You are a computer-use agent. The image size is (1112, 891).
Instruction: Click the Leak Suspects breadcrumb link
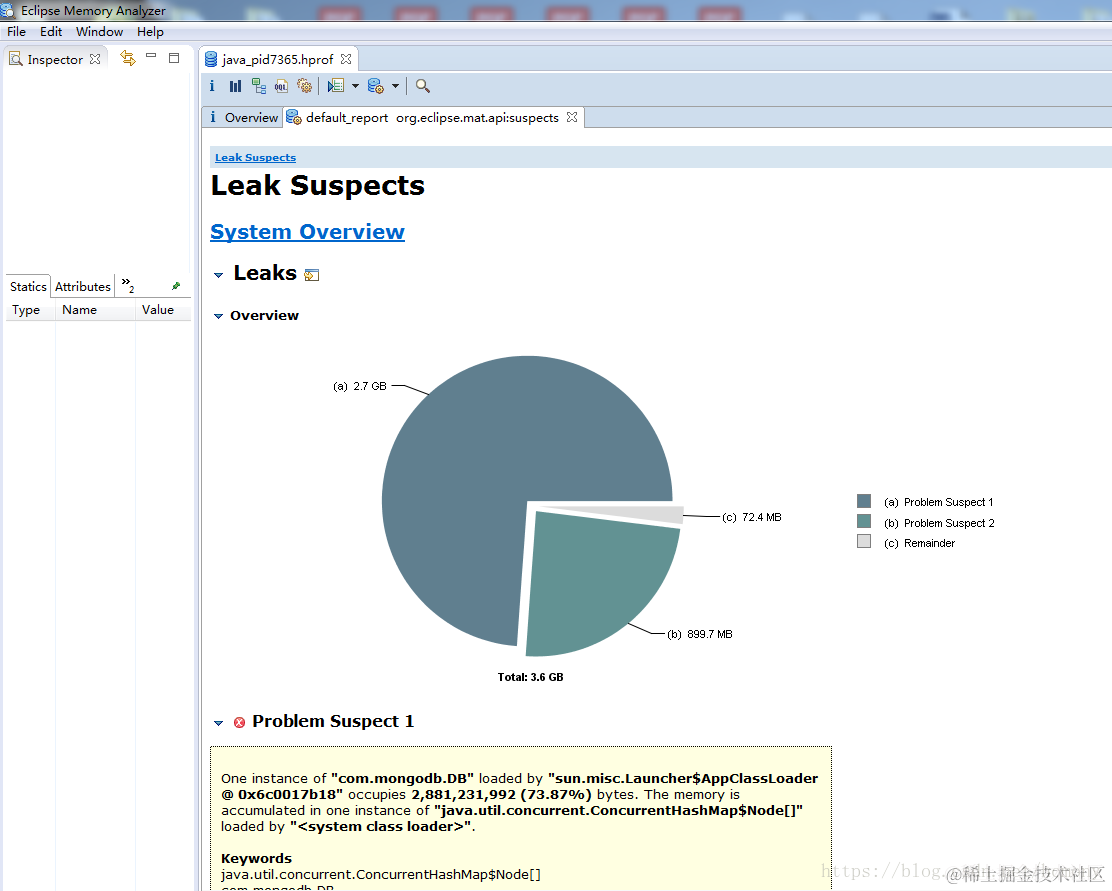(255, 157)
